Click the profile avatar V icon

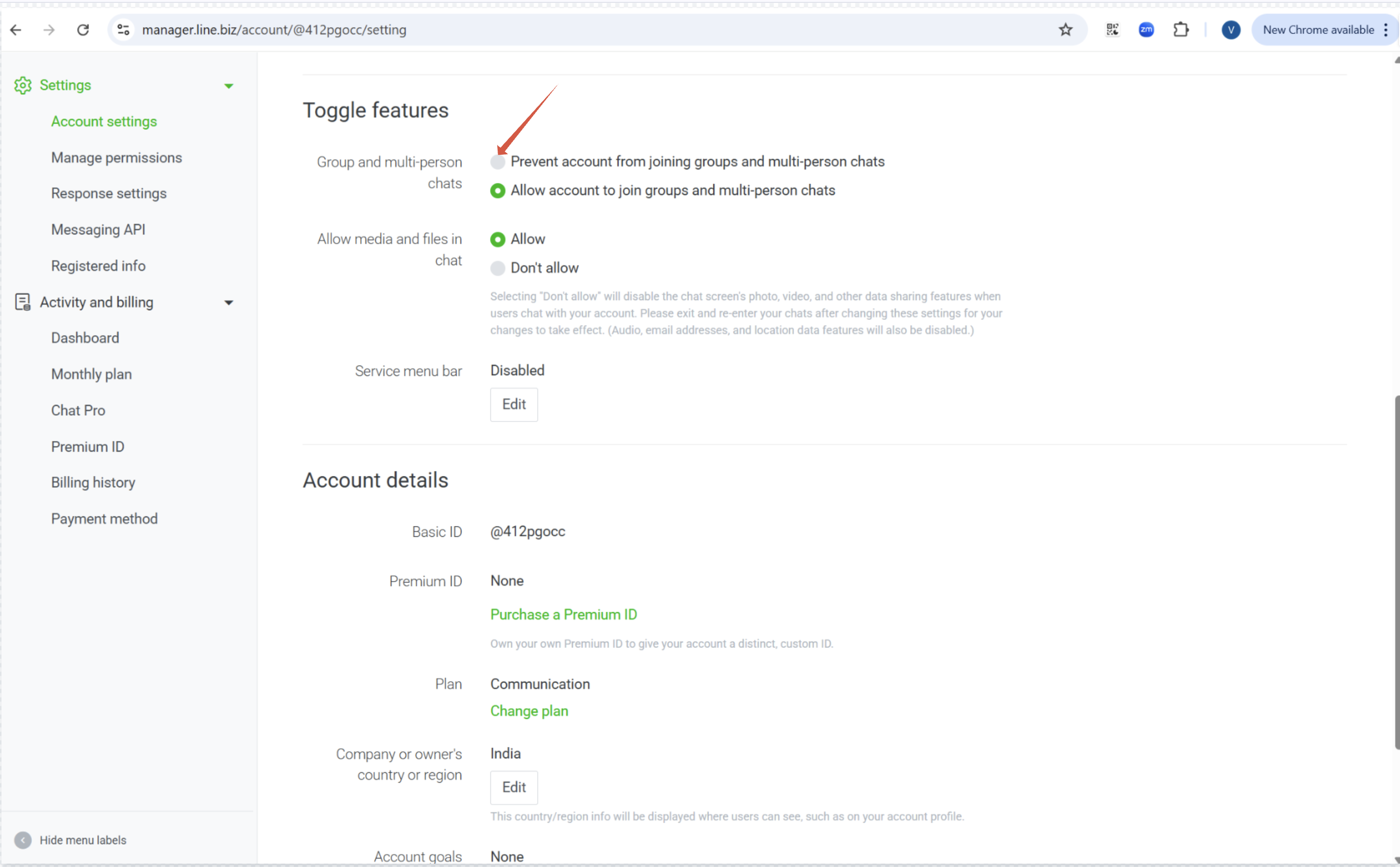[x=1230, y=30]
